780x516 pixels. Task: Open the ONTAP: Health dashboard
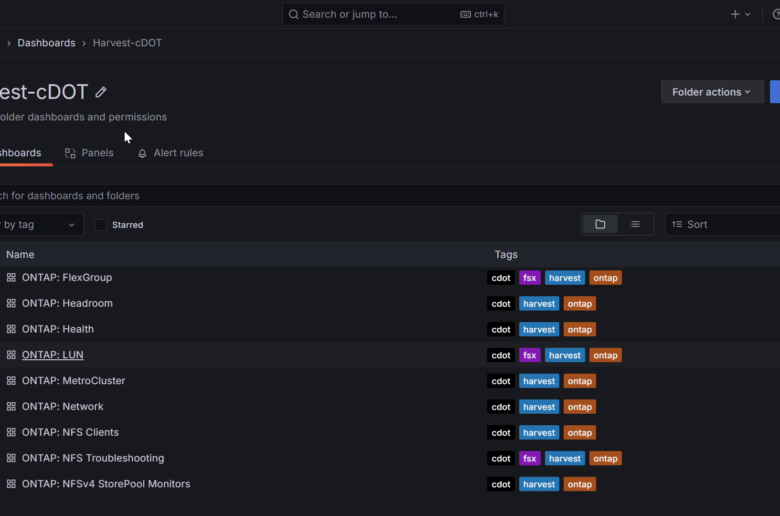(x=58, y=329)
